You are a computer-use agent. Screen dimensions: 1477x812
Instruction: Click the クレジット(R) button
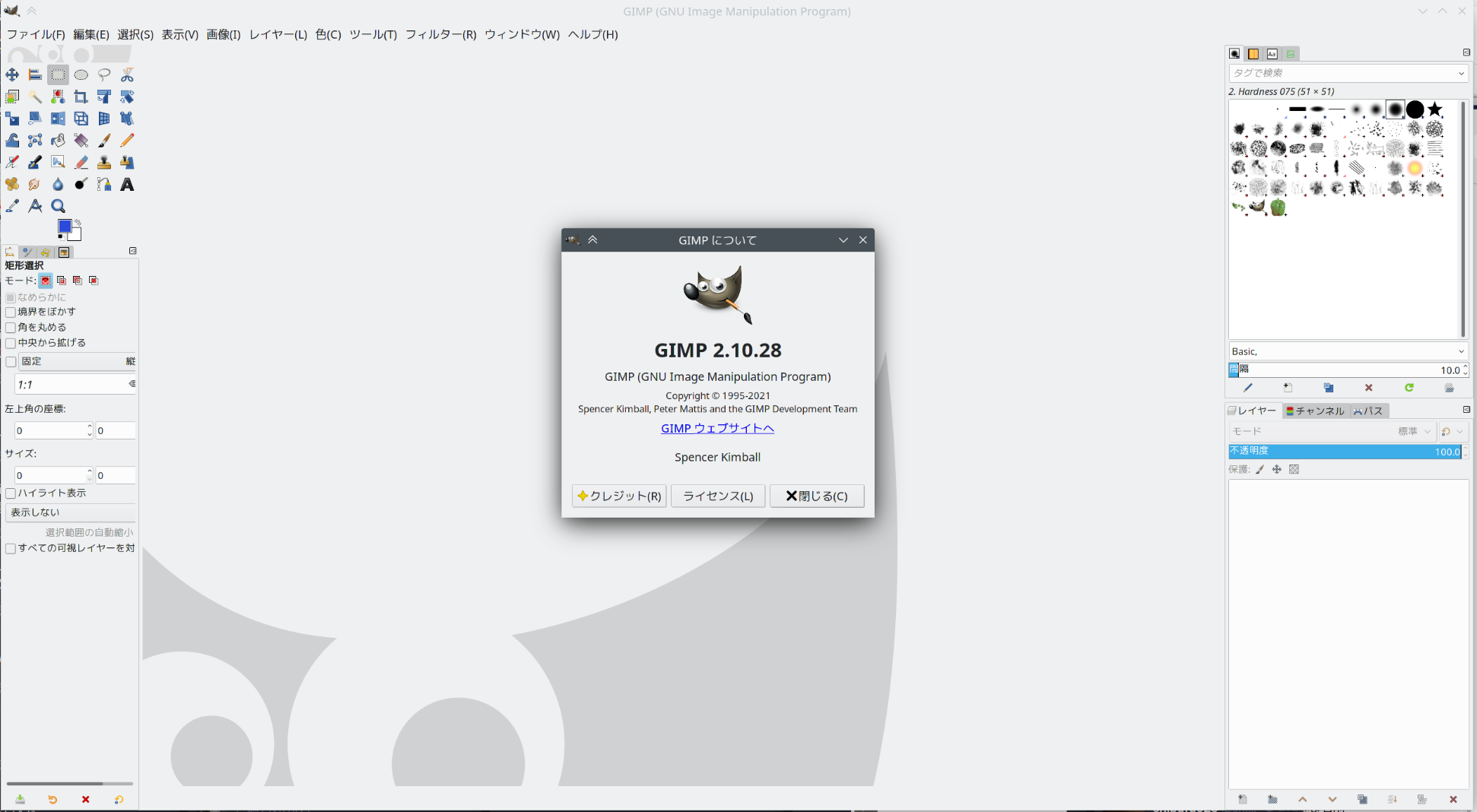pos(619,496)
